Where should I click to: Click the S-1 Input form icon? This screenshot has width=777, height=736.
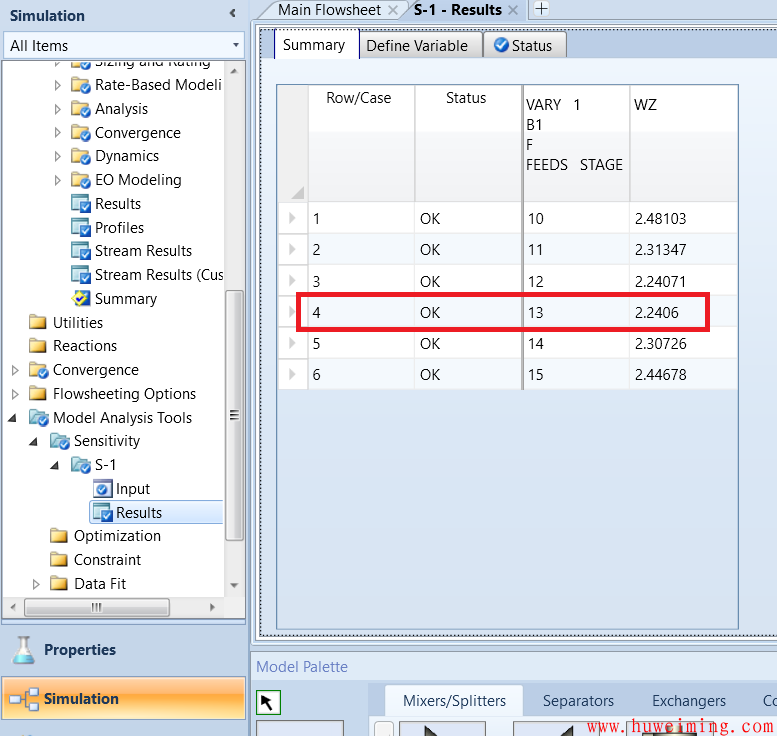click(102, 489)
